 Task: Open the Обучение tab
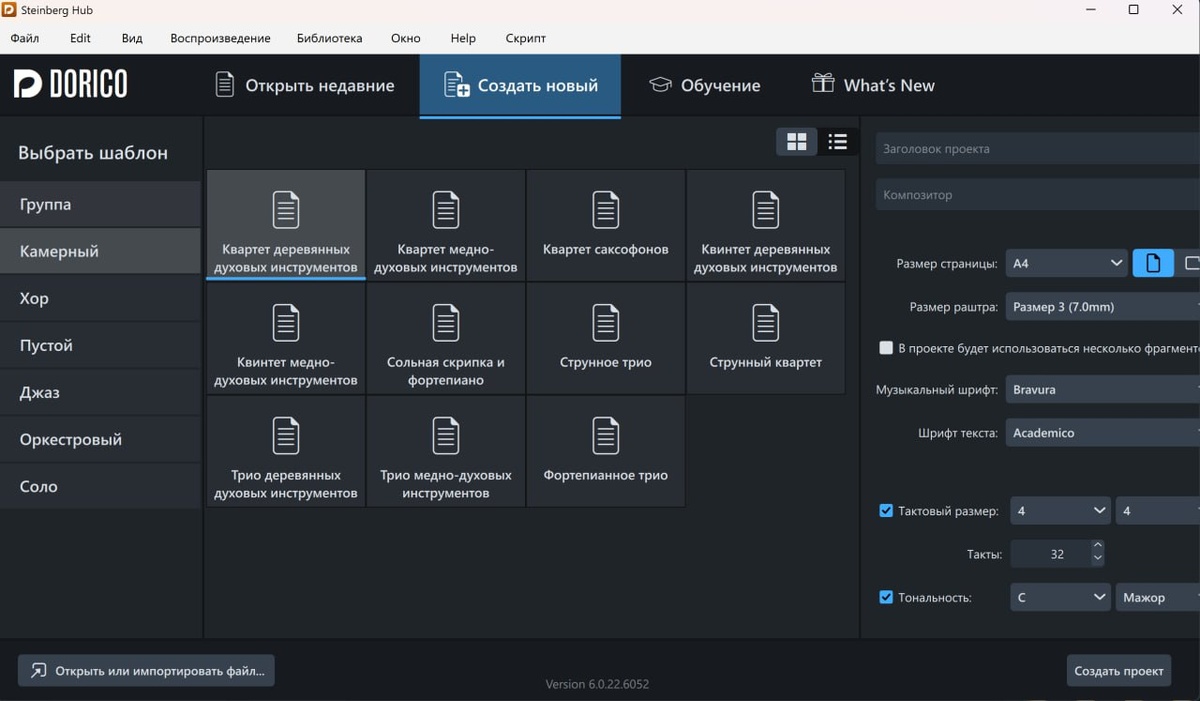pos(704,86)
